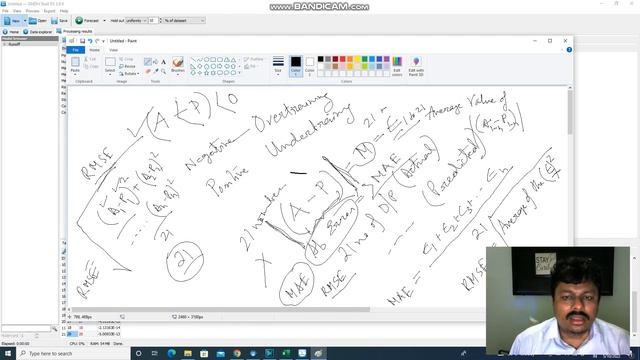Click the Forecast green play icon
This screenshot has width=640, height=360.
pos(79,20)
